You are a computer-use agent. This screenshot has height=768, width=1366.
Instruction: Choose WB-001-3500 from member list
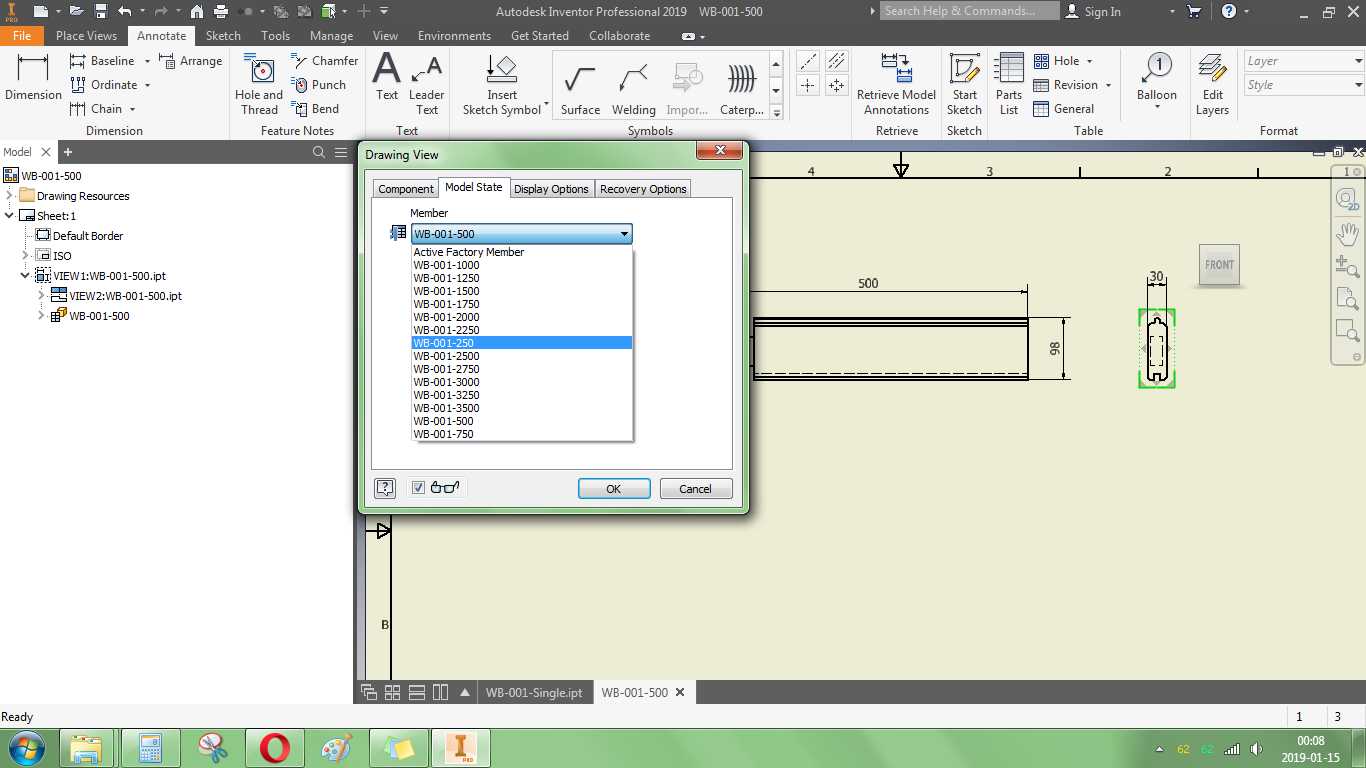(522, 408)
